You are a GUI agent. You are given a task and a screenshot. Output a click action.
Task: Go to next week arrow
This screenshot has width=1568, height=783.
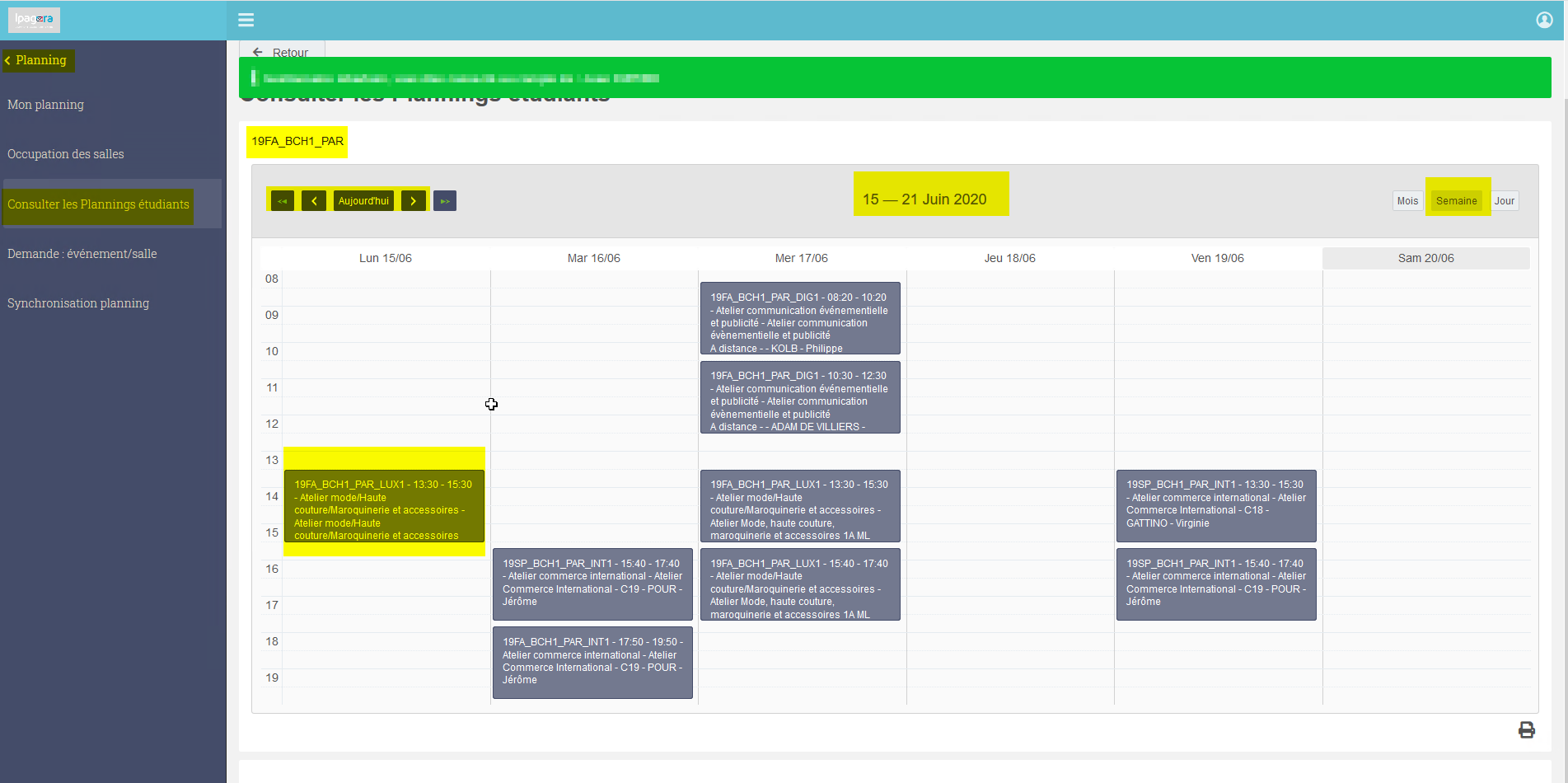click(414, 201)
